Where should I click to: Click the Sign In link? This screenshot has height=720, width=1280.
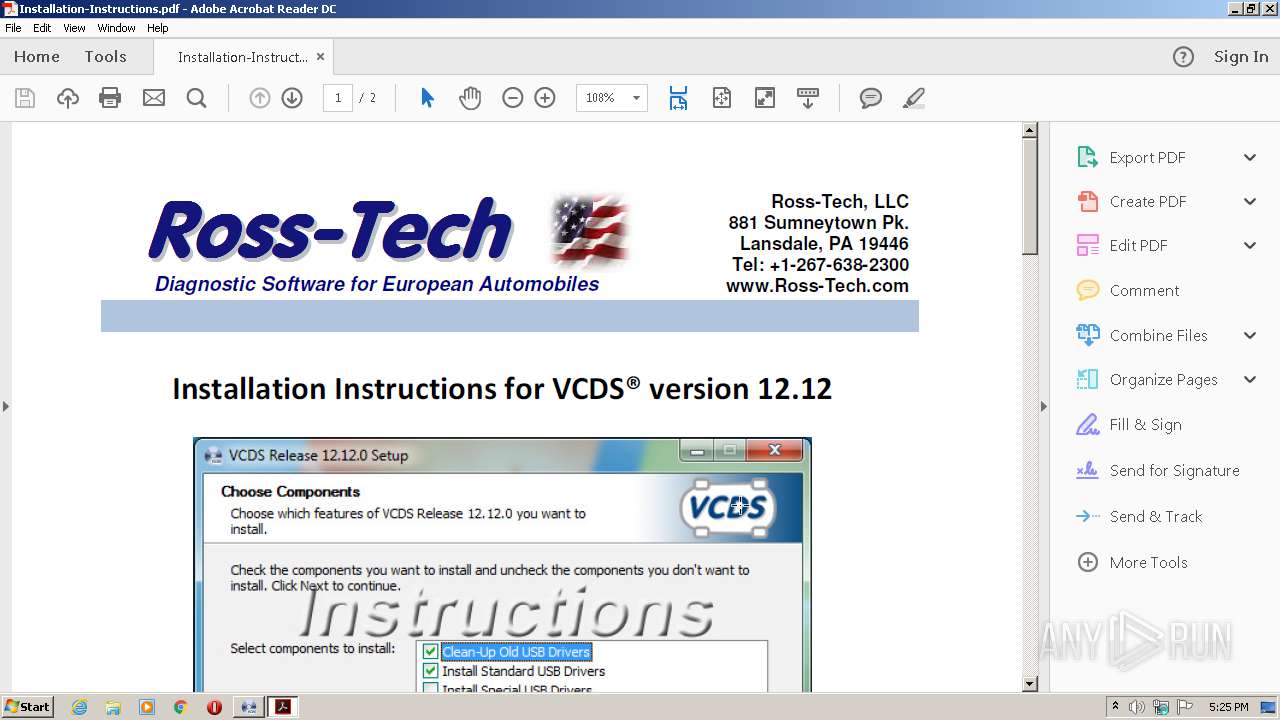click(x=1241, y=57)
